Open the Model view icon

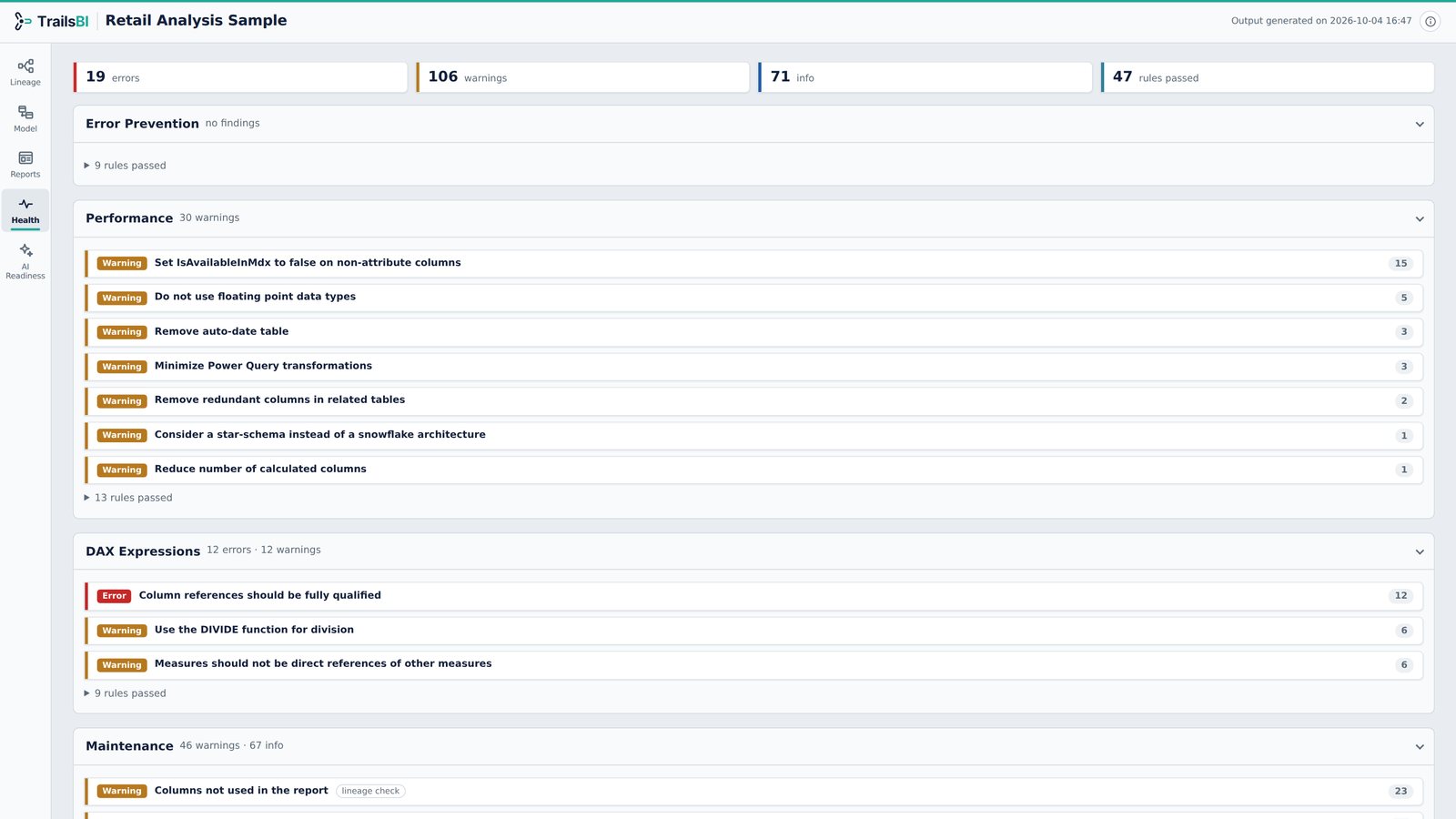click(x=25, y=113)
